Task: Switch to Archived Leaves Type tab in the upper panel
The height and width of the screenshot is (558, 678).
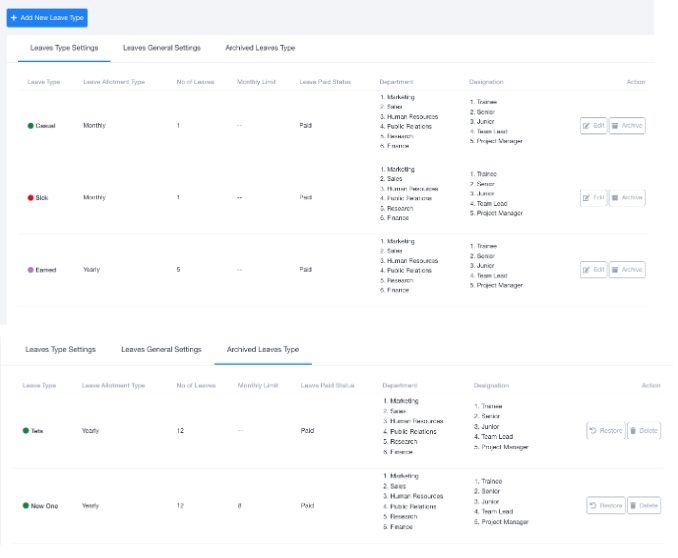Action: pos(260,48)
